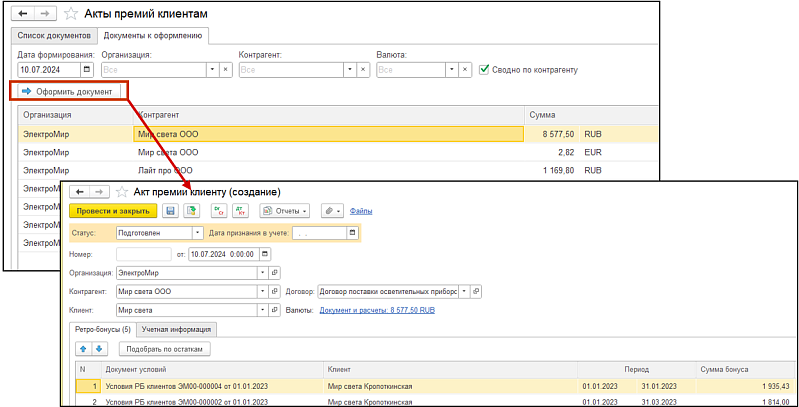Open calendar for Дата формирования field
This screenshot has height=407, width=799.
pyautogui.click(x=87, y=70)
